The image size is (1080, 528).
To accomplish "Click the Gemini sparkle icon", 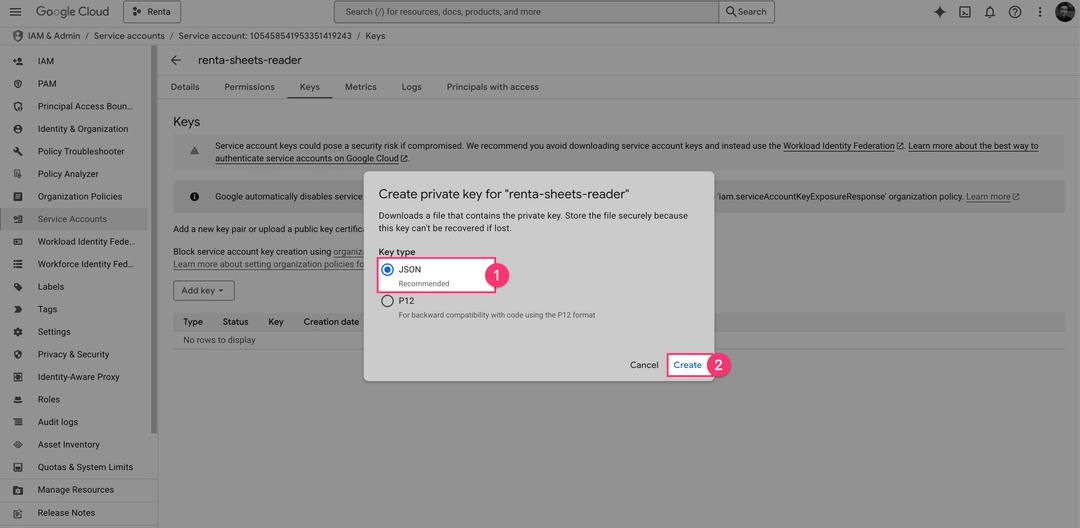I will click(939, 12).
